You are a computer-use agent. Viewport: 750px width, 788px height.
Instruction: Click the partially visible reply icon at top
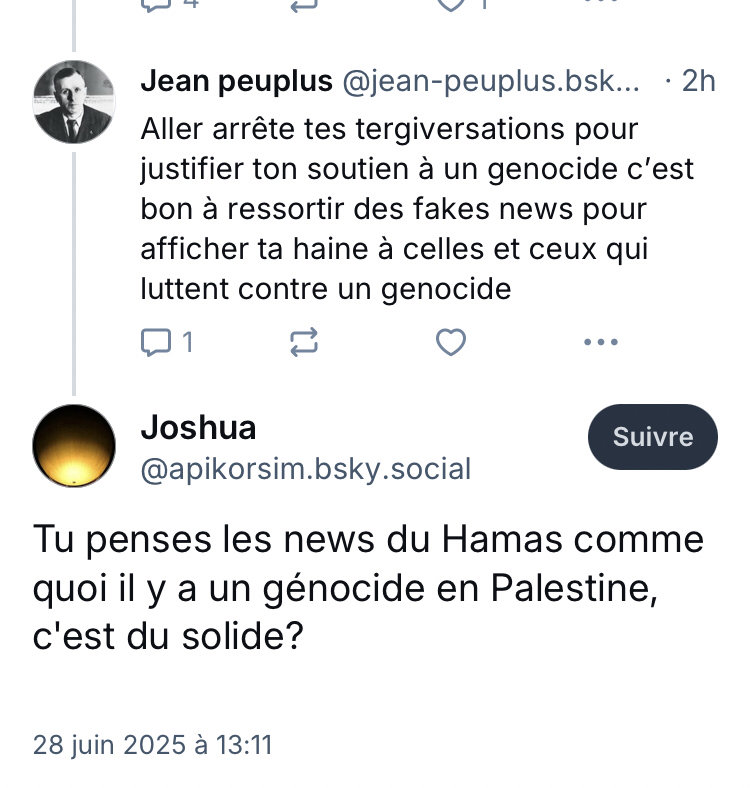coord(156,4)
